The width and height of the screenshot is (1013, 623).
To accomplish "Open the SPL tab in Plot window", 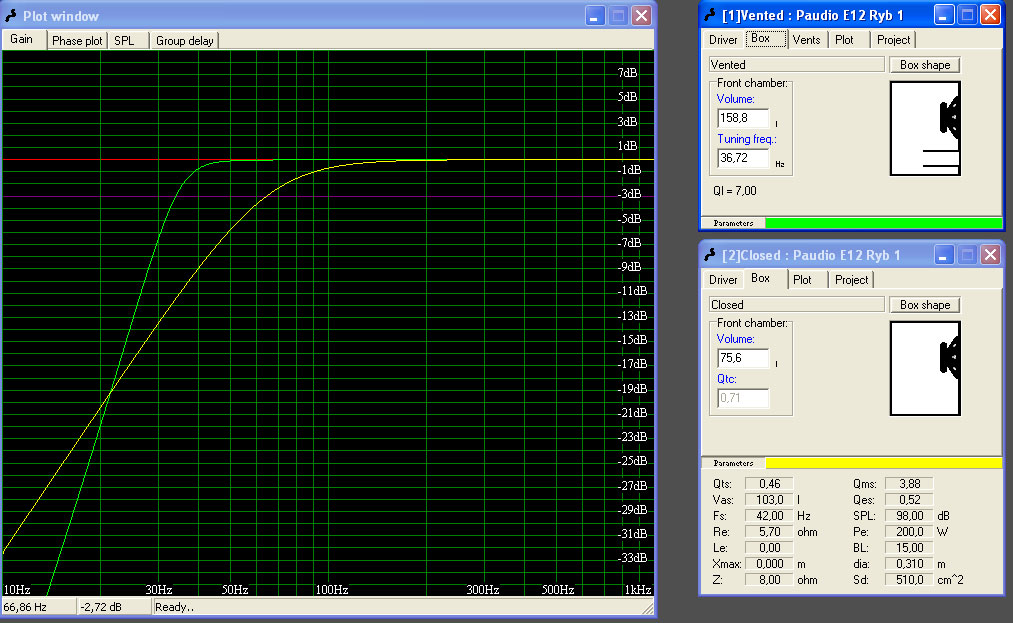I will pyautogui.click(x=128, y=41).
